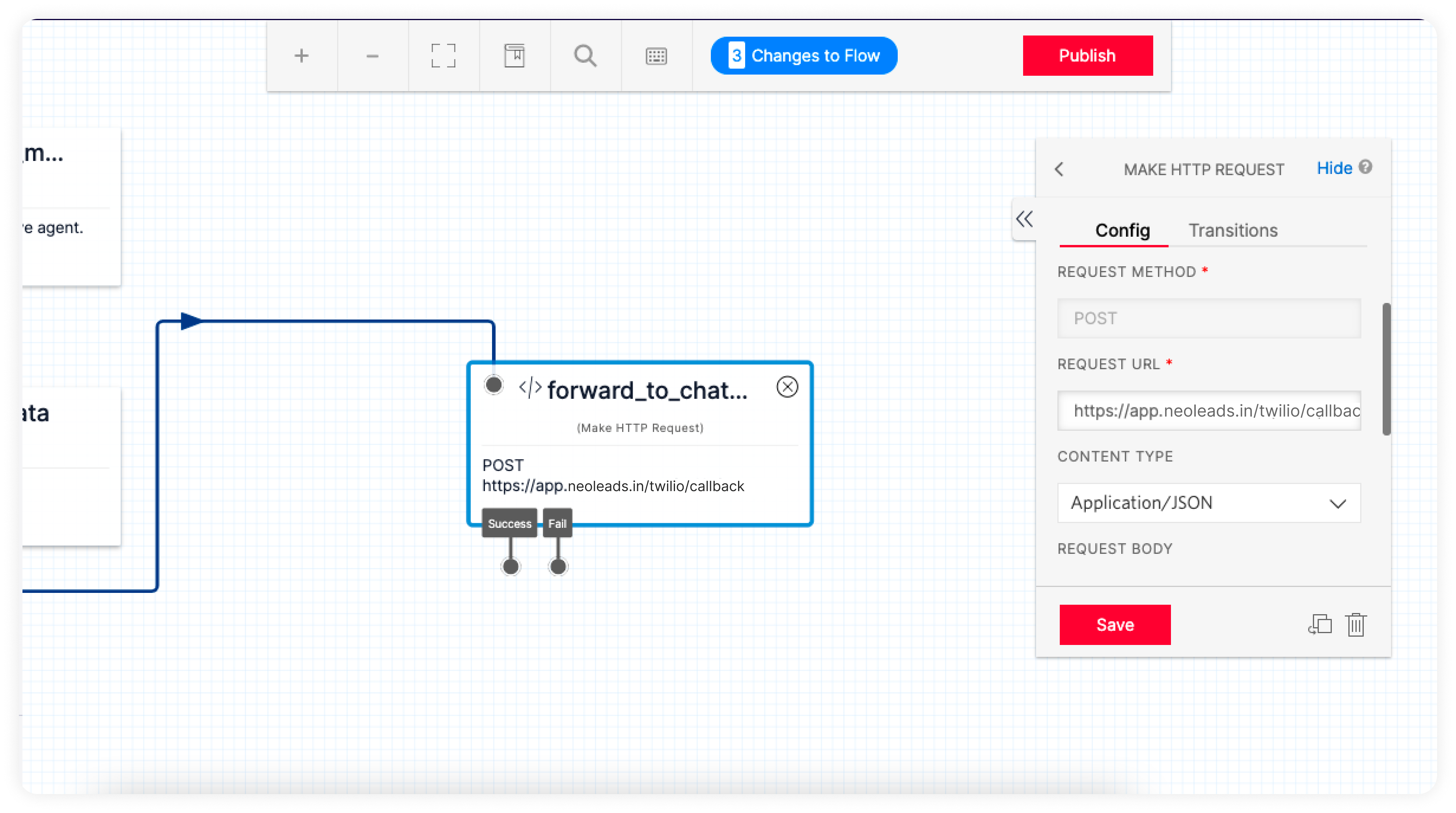Click the zoom in plus icon
This screenshot has height=813, width=1456.
(301, 55)
